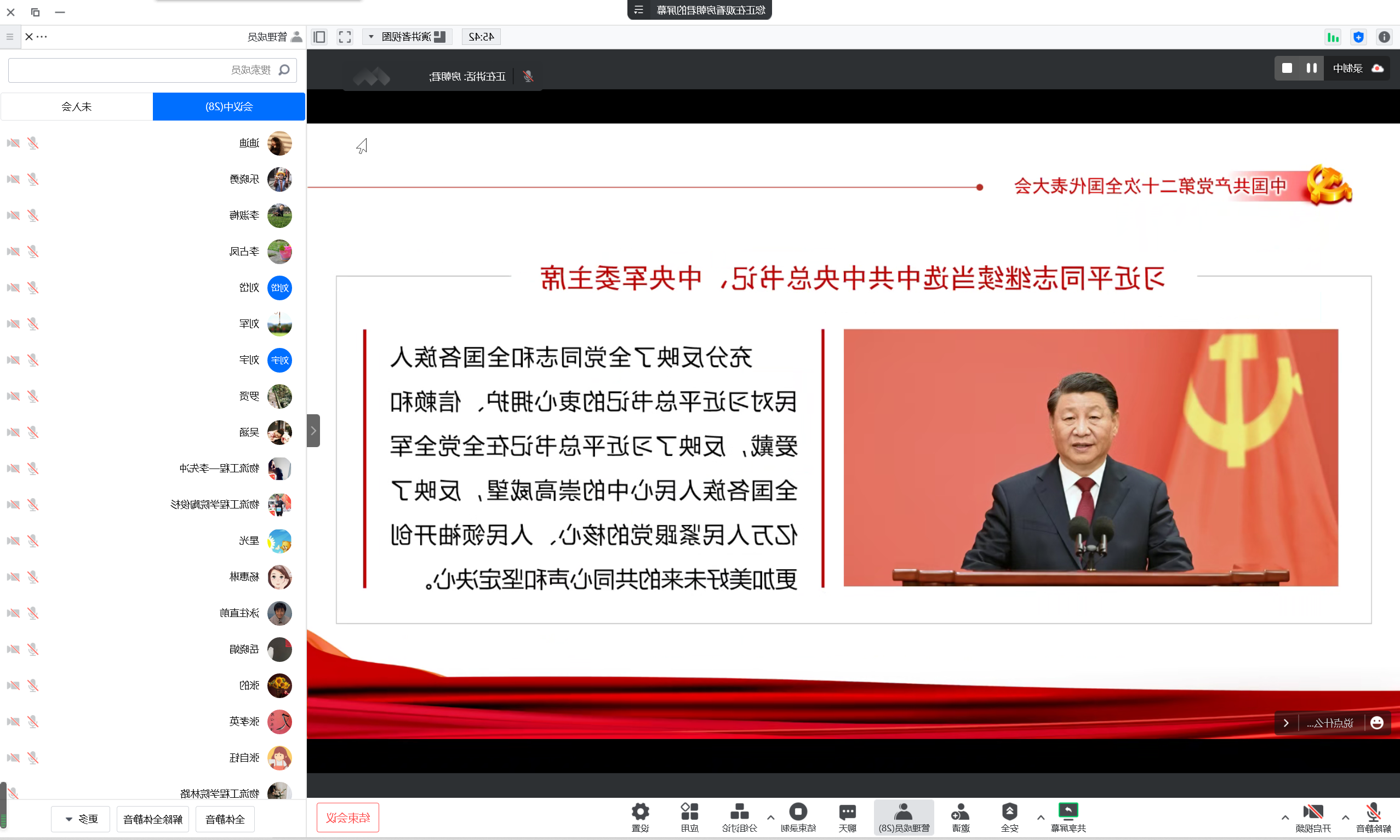
Task: Toggle camera for member 罗贤
Action: coord(13,396)
